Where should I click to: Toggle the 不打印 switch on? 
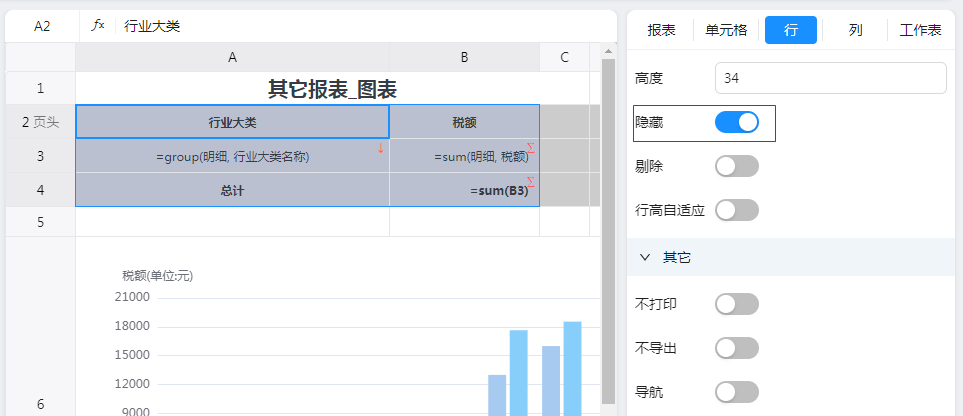737,303
